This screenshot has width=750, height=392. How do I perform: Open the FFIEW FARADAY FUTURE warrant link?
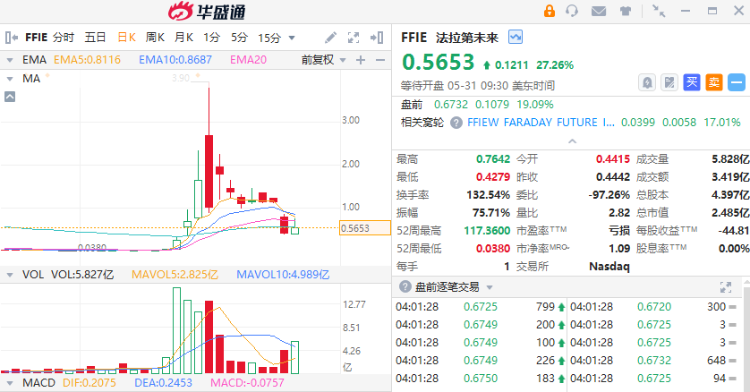540,122
